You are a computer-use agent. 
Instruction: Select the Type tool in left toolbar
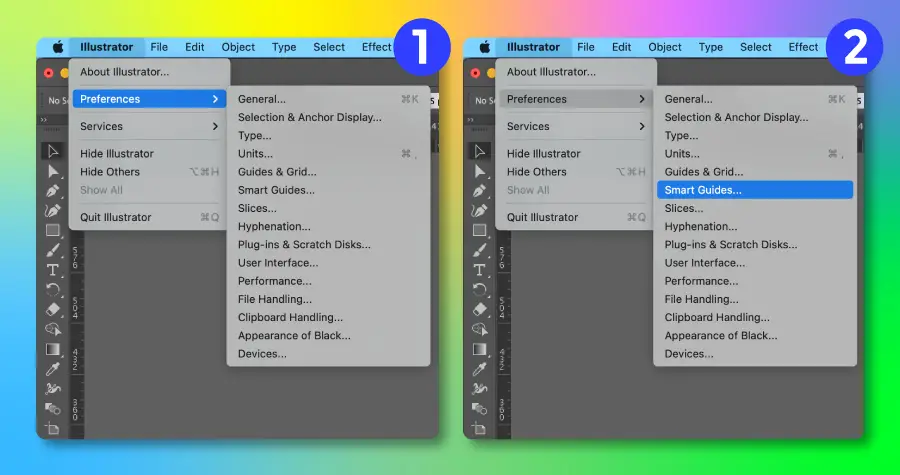(53, 270)
